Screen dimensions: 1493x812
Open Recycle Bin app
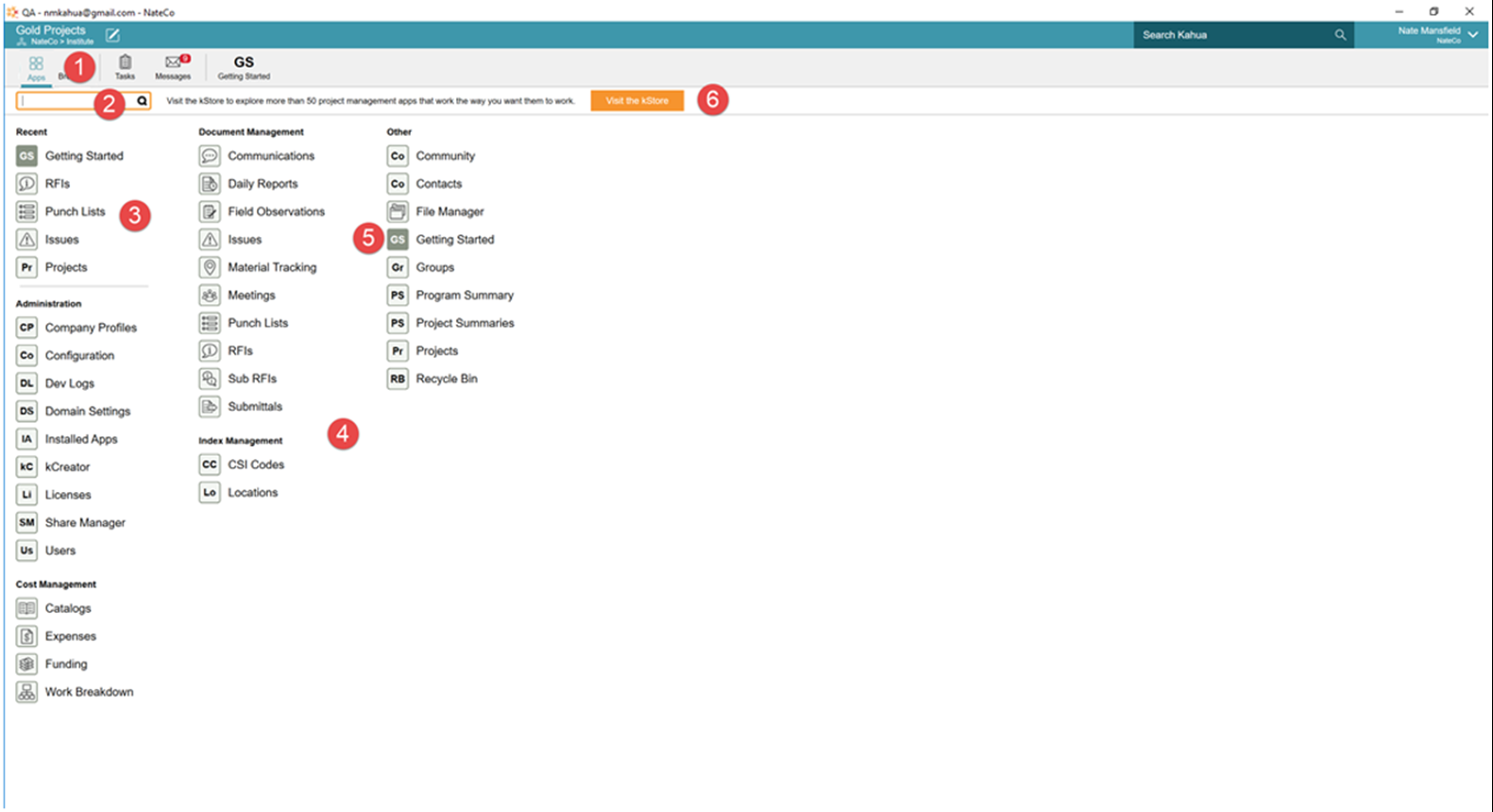(446, 379)
